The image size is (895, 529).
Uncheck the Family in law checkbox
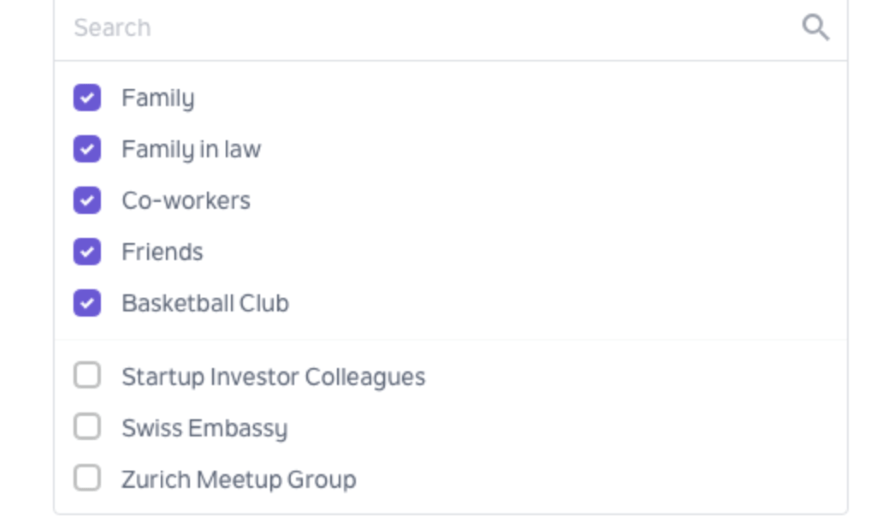pyautogui.click(x=87, y=149)
